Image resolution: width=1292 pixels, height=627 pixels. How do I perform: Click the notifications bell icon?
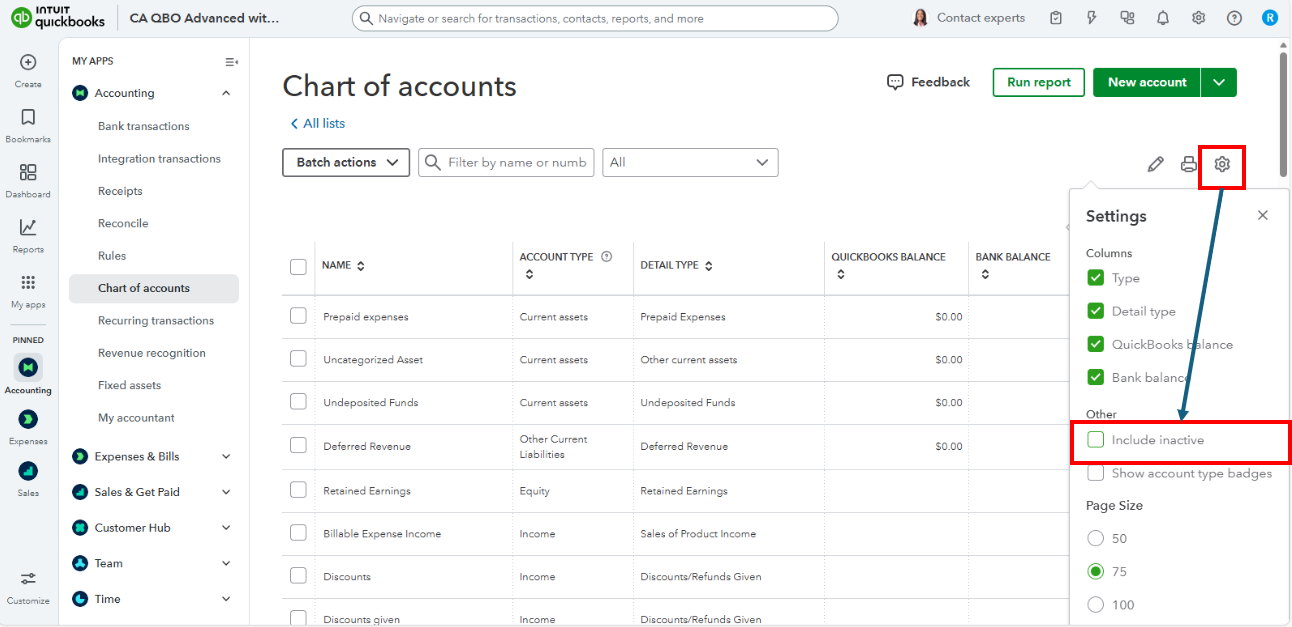point(1163,18)
